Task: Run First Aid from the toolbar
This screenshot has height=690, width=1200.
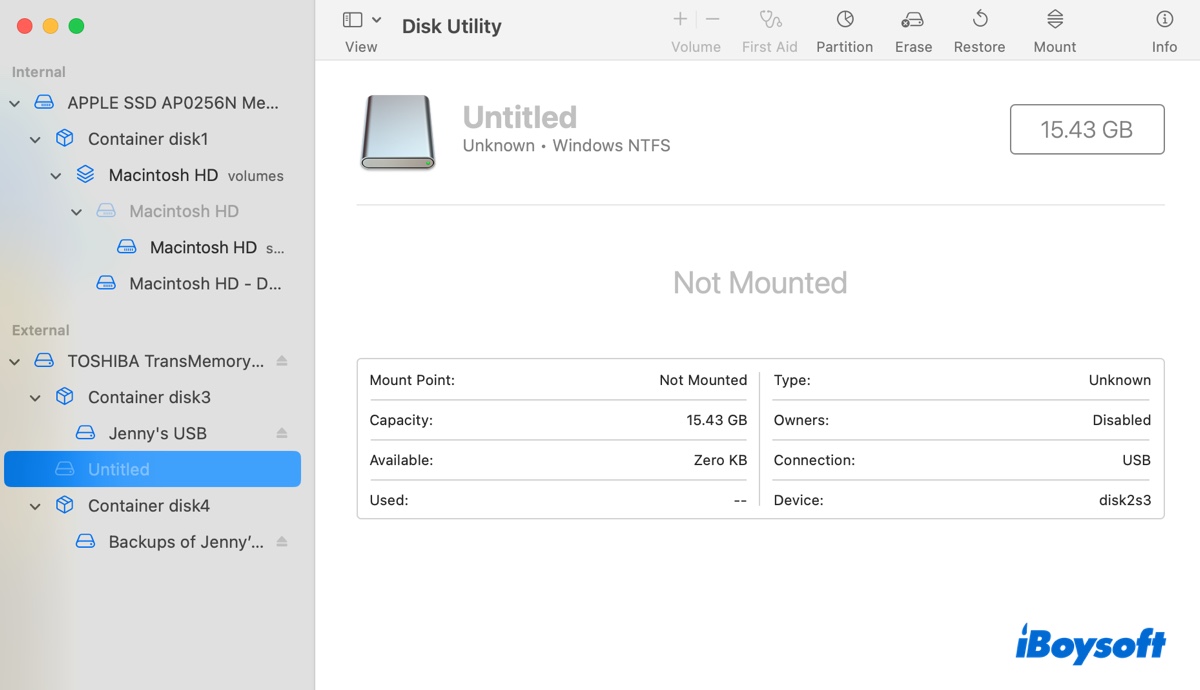Action: [769, 20]
